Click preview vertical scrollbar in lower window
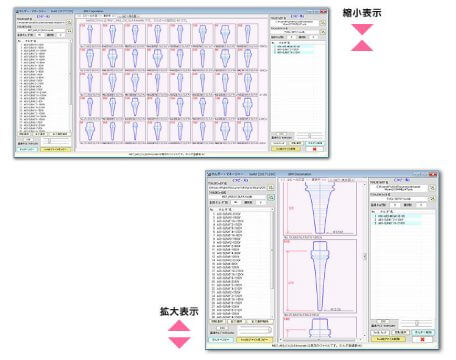This screenshot has height=360, width=456. [364, 260]
